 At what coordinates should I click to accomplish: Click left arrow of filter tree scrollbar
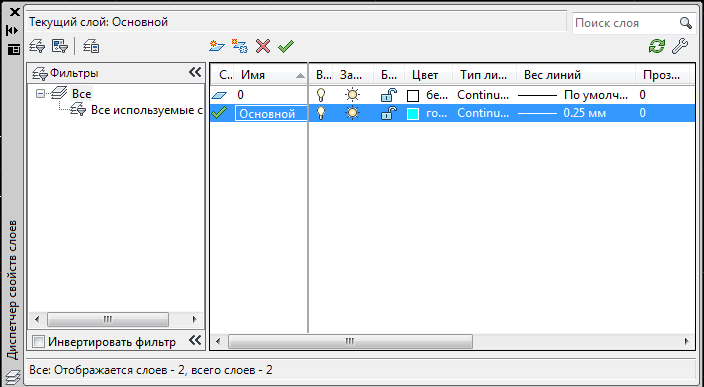tap(37, 320)
